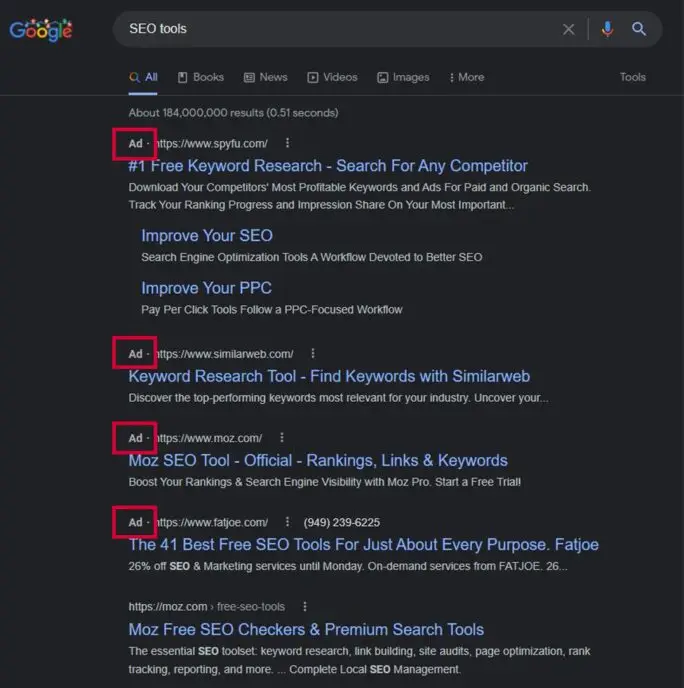Image resolution: width=684 pixels, height=688 pixels.
Task: Start voice search with microphone icon
Action: (607, 29)
